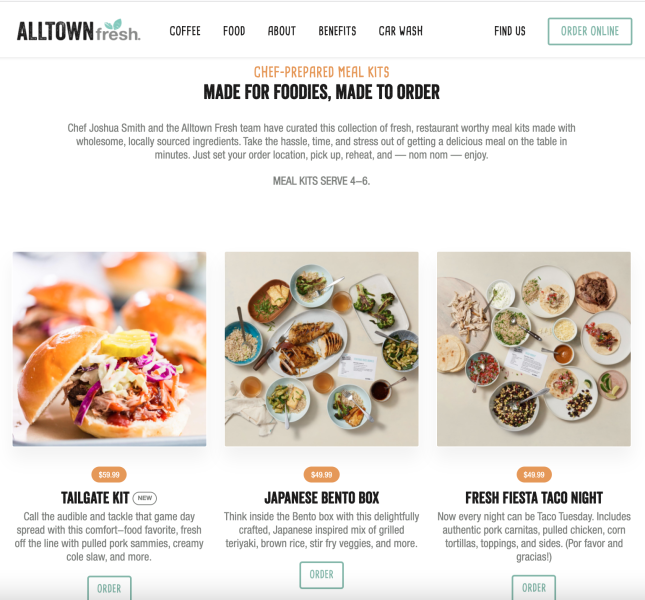Select the Fresh Fiesta Taco Night title
The height and width of the screenshot is (600, 645).
[x=534, y=498]
